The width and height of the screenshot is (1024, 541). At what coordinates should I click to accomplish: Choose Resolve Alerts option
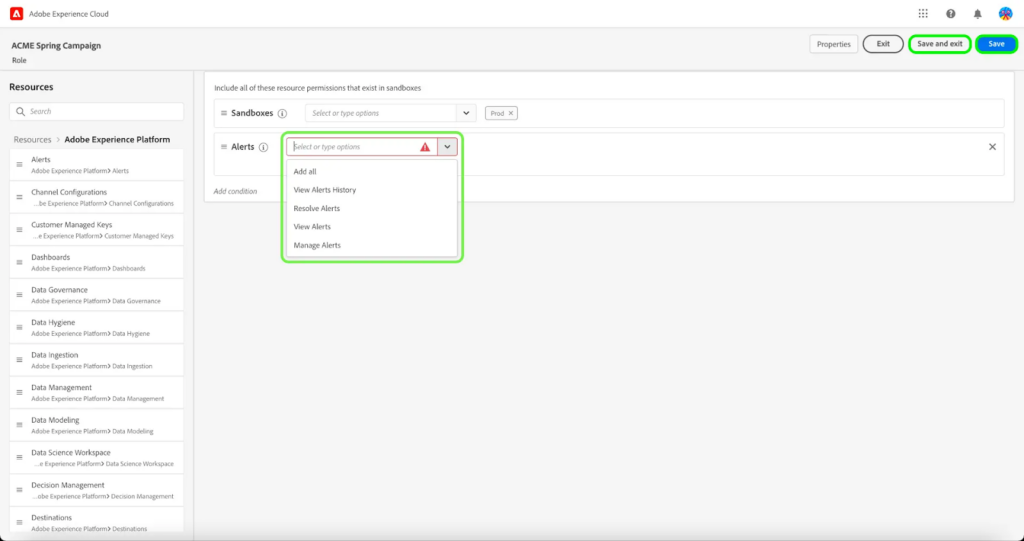coord(372,208)
